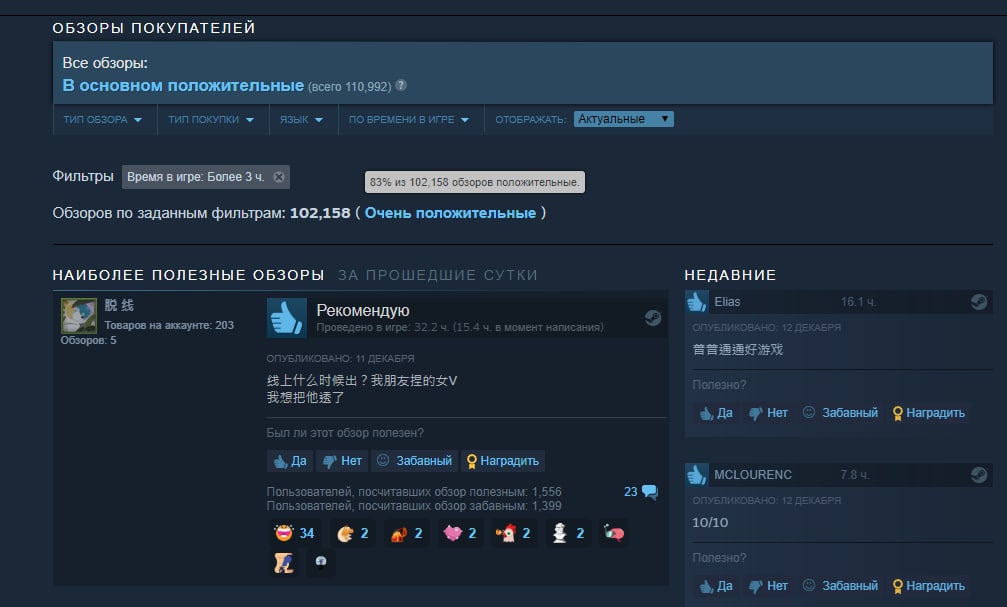Click the '10/10' review text
Screen dimensions: 1007x607
click(710, 523)
